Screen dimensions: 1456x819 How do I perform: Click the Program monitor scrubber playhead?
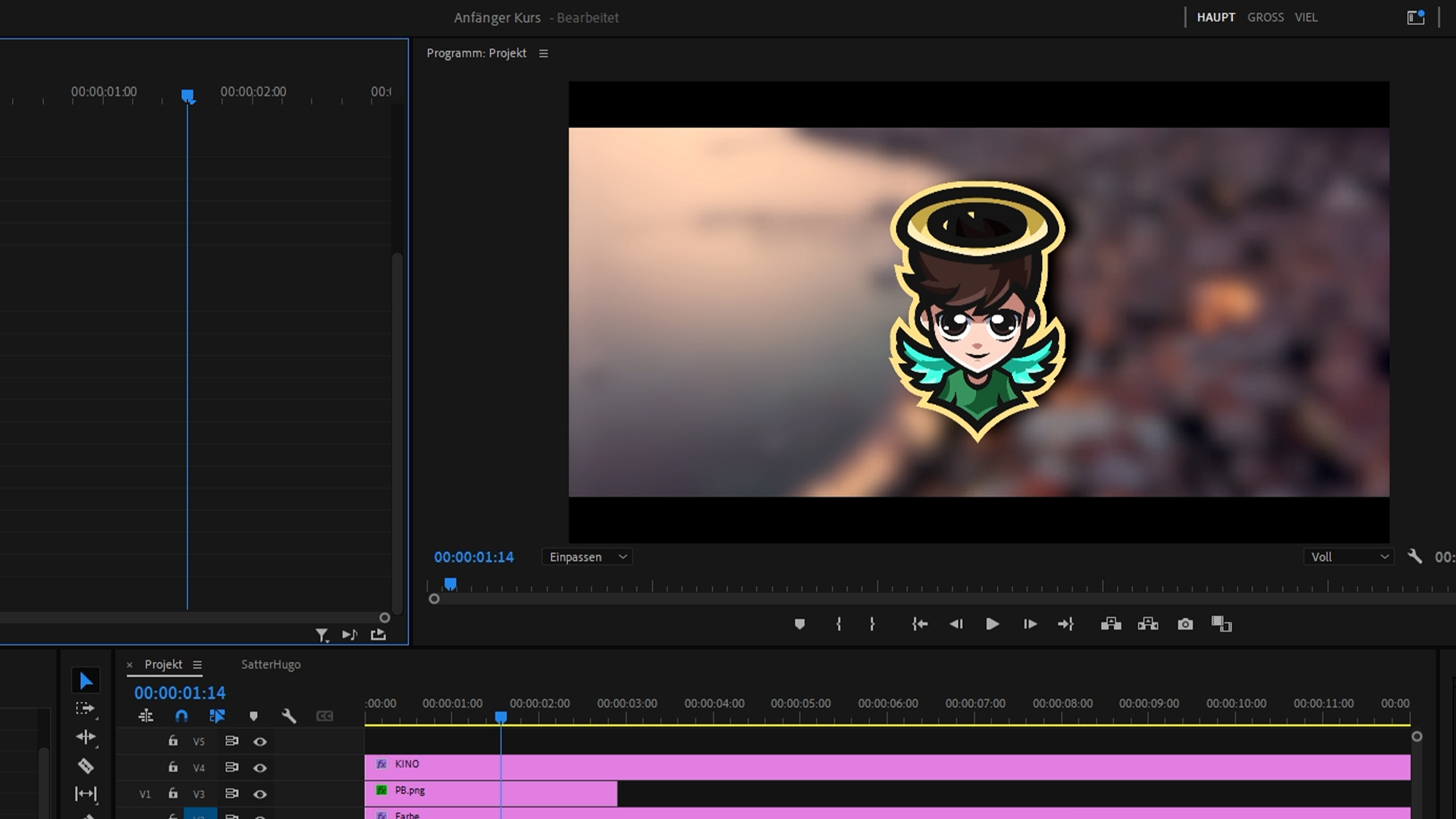point(450,584)
